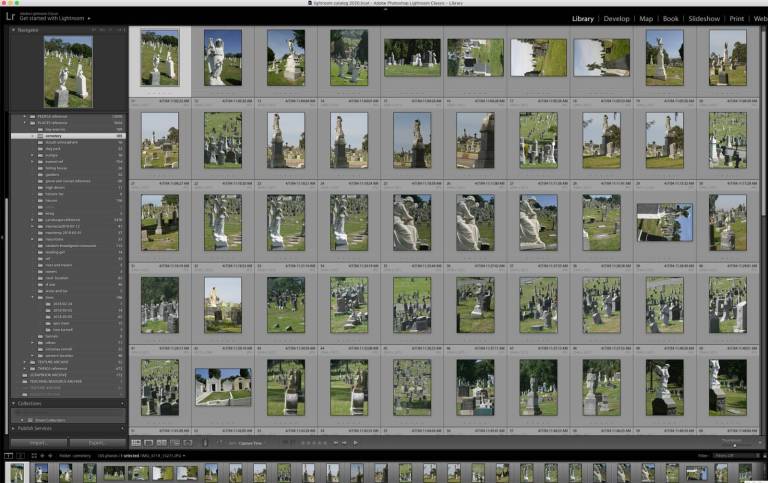Viewport: 768px width, 483px height.
Task: Switch to Survey view in toolbar
Action: (x=175, y=442)
